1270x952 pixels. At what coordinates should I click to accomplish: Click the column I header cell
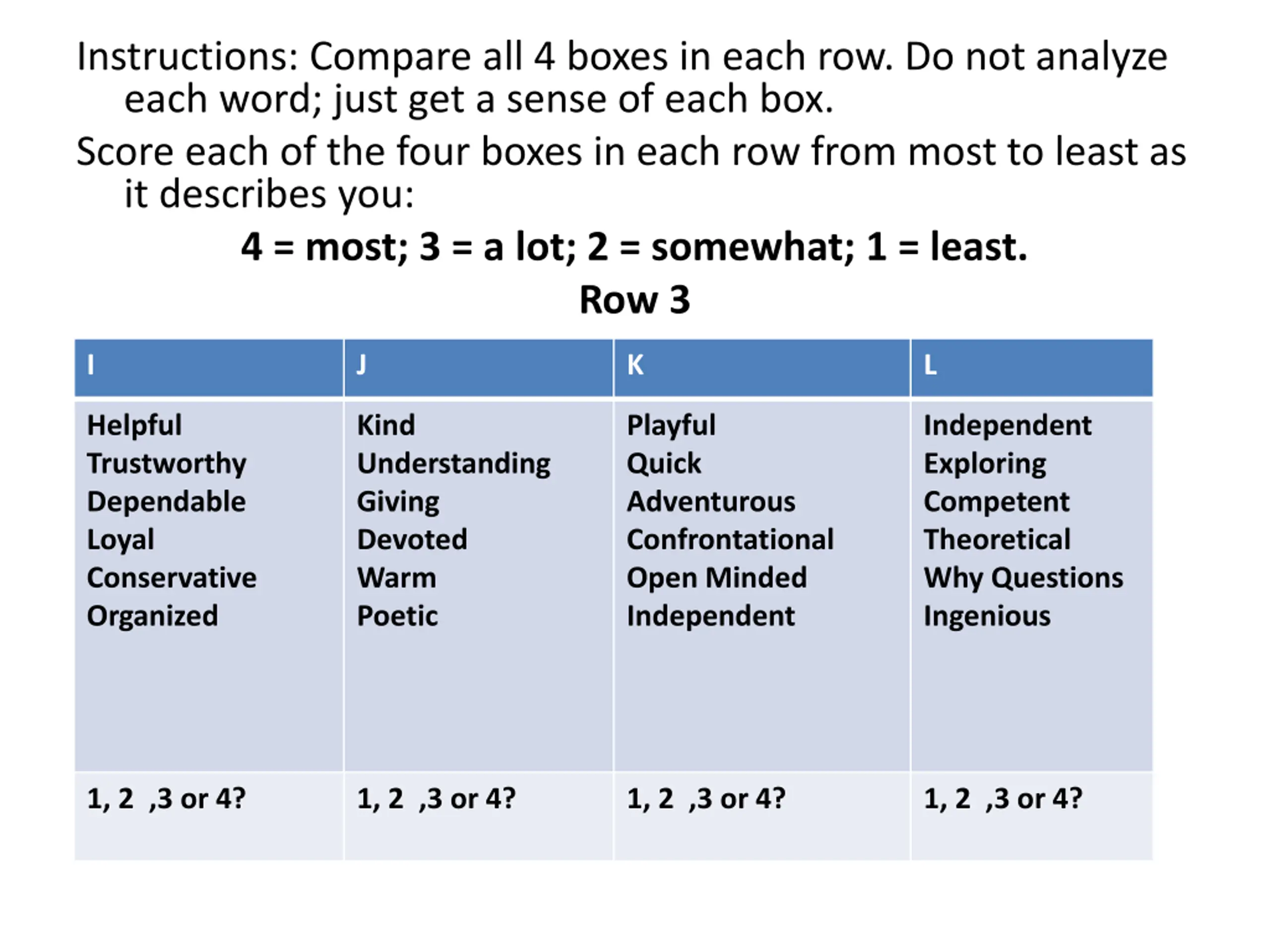(x=208, y=367)
